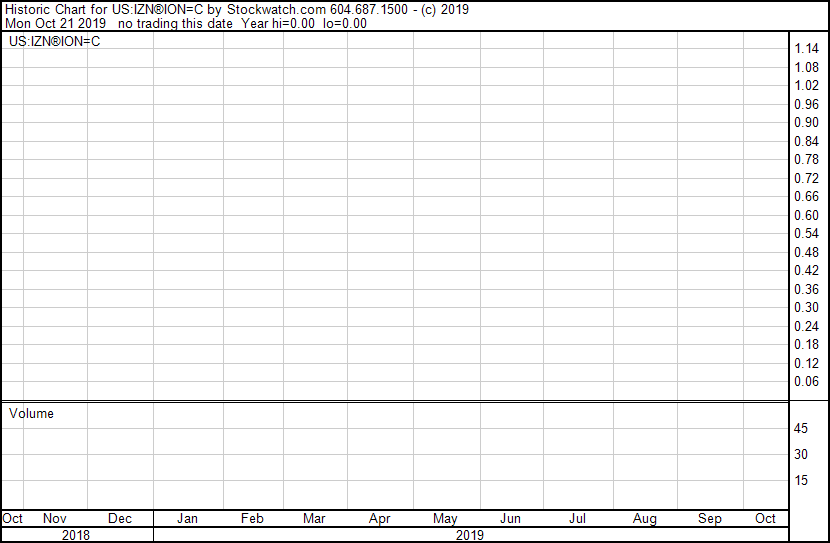Click the Nov month label
The width and height of the screenshot is (830, 543).
[x=55, y=518]
